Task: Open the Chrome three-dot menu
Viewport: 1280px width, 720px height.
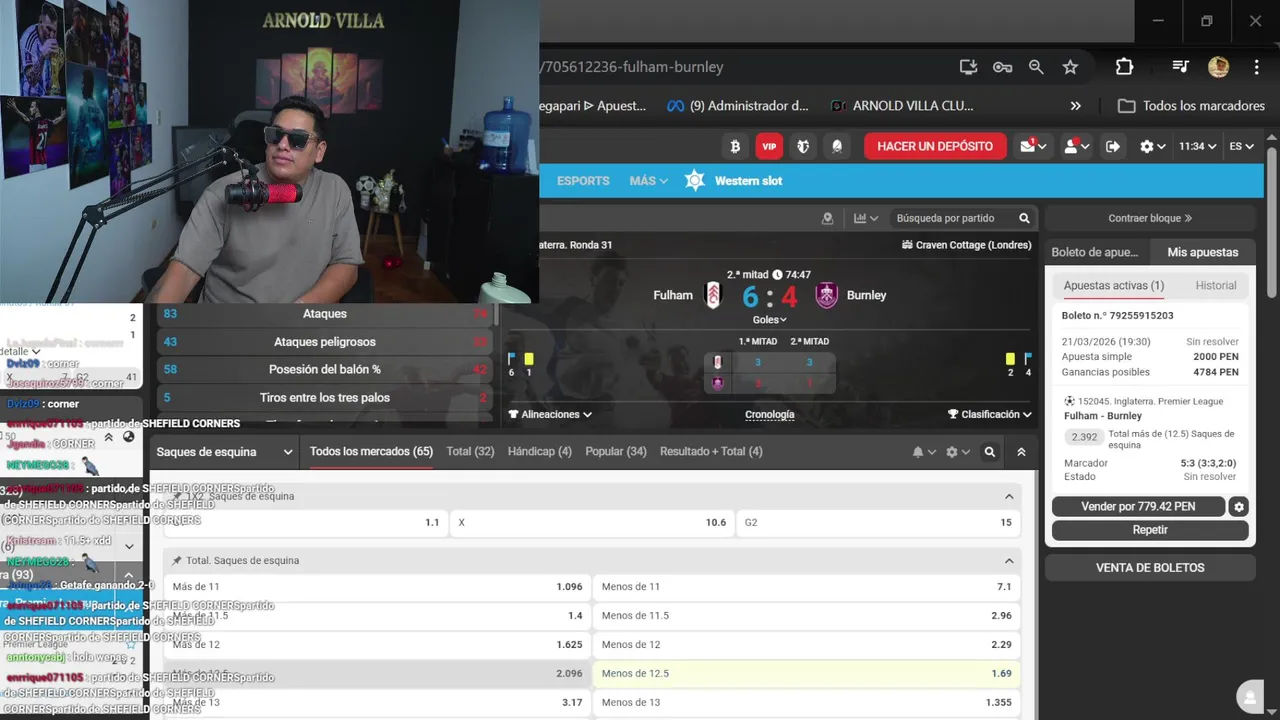Action: click(x=1256, y=67)
